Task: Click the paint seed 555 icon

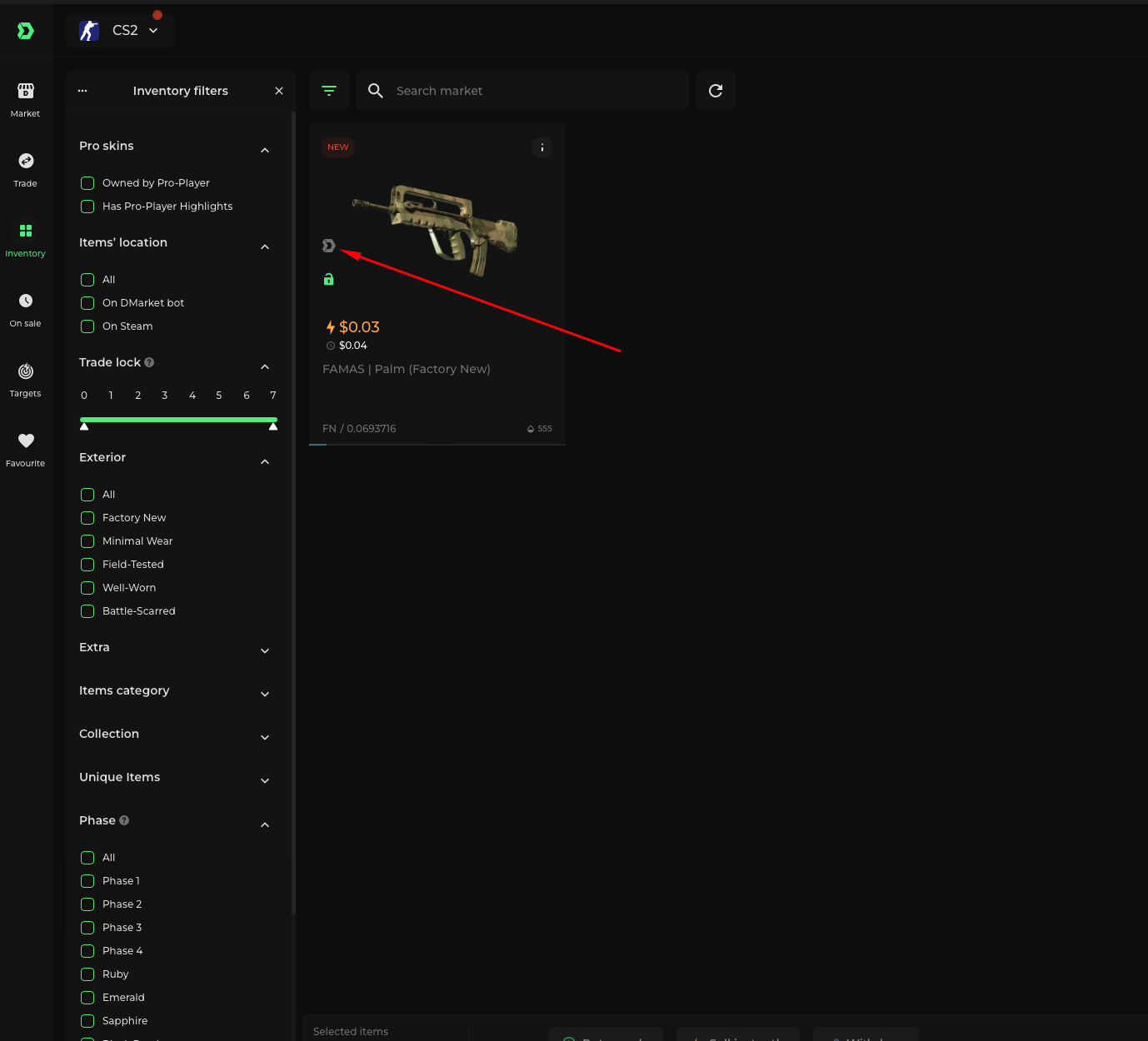Action: pyautogui.click(x=531, y=429)
